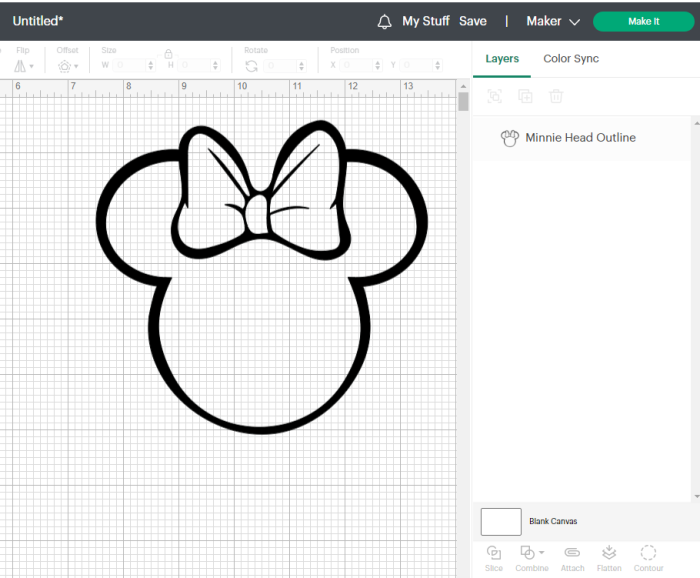Select the Minnie head design on canvas
Image resolution: width=700 pixels, height=578 pixels.
(262, 277)
